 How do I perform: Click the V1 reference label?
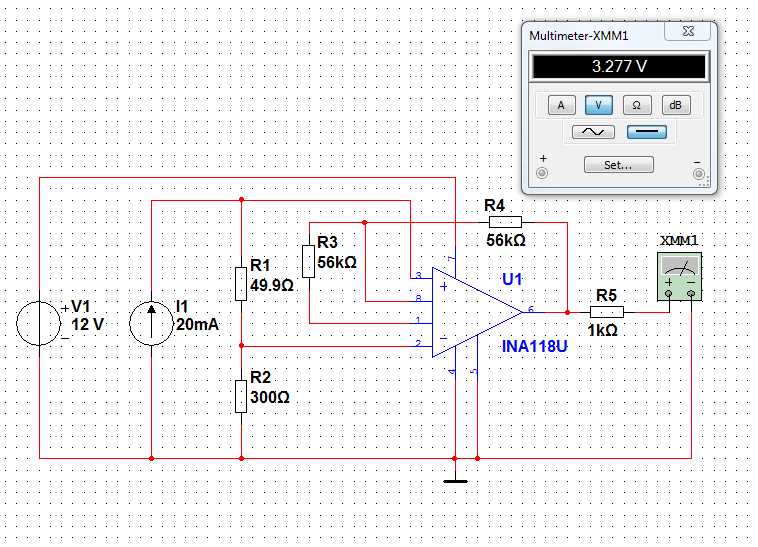click(x=81, y=306)
